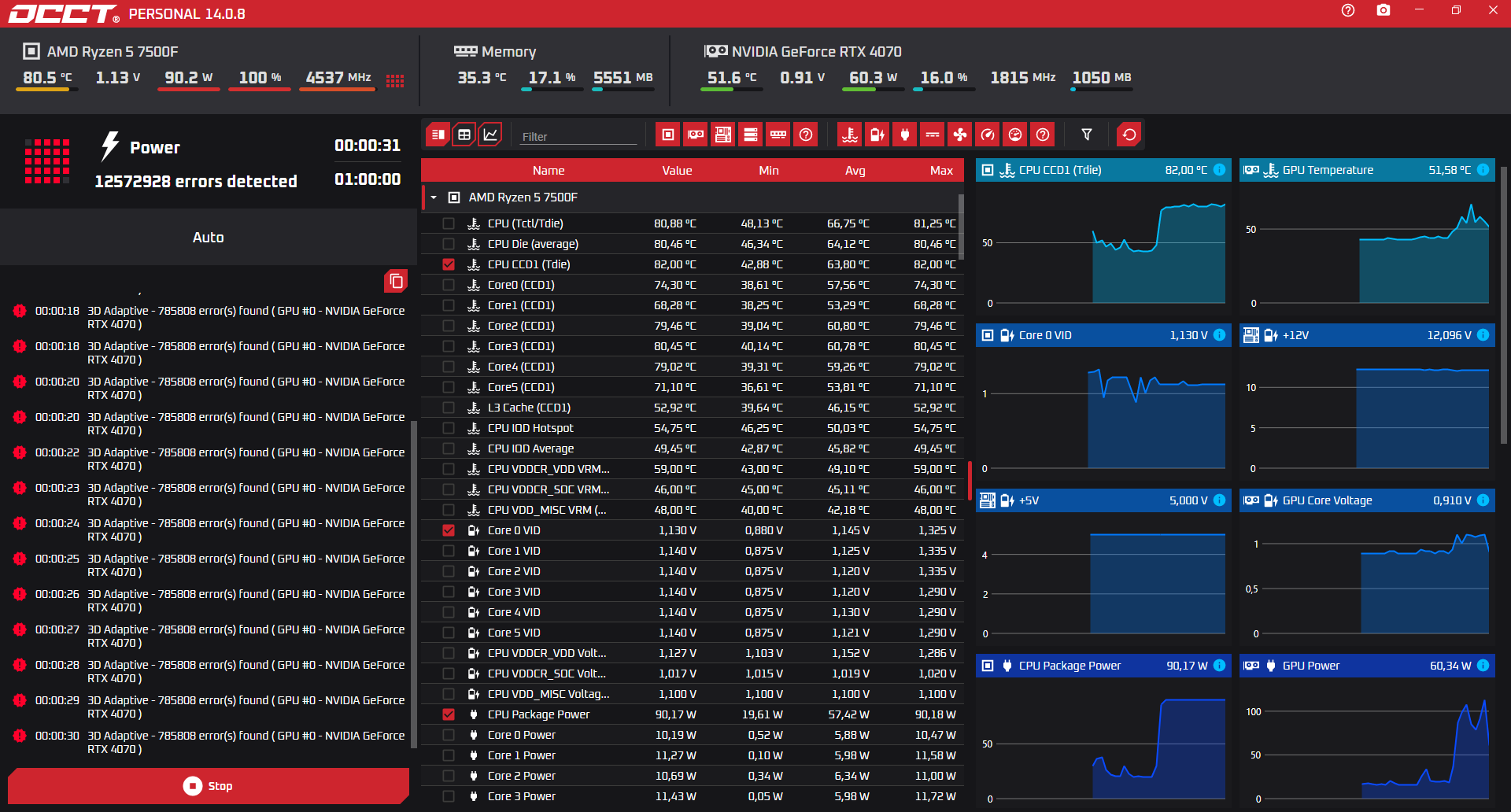Check the L3 Cache (CCD1) checkbox

(449, 408)
